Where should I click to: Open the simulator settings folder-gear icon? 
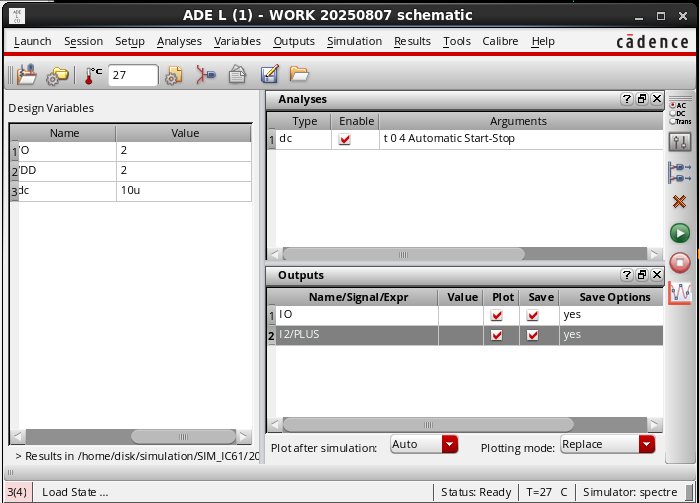[x=57, y=75]
